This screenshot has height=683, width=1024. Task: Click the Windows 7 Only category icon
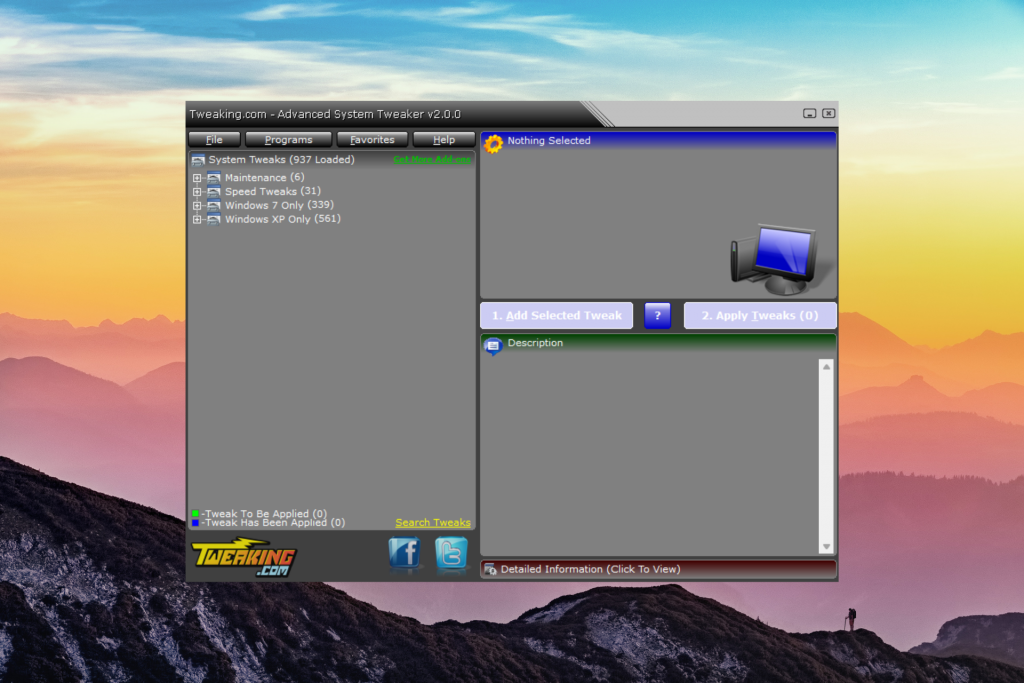[x=214, y=205]
